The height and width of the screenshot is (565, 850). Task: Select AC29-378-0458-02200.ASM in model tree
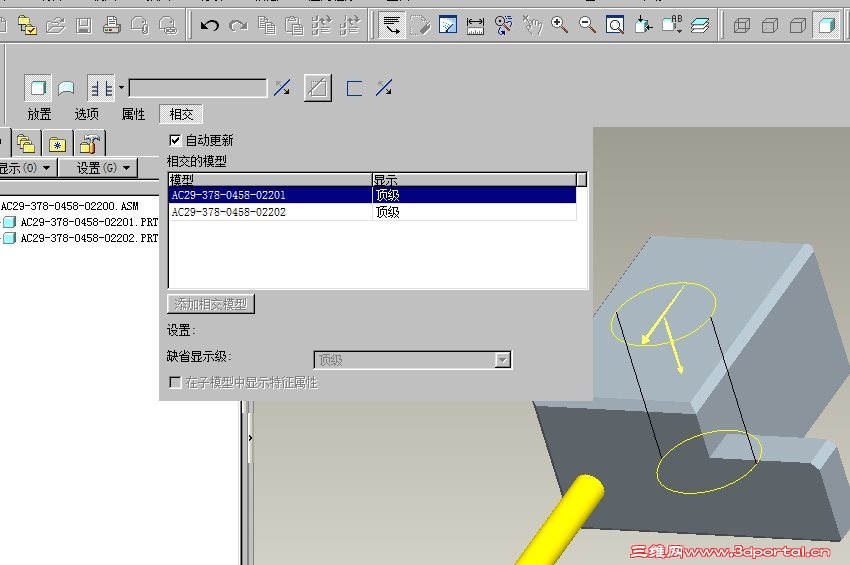(69, 206)
